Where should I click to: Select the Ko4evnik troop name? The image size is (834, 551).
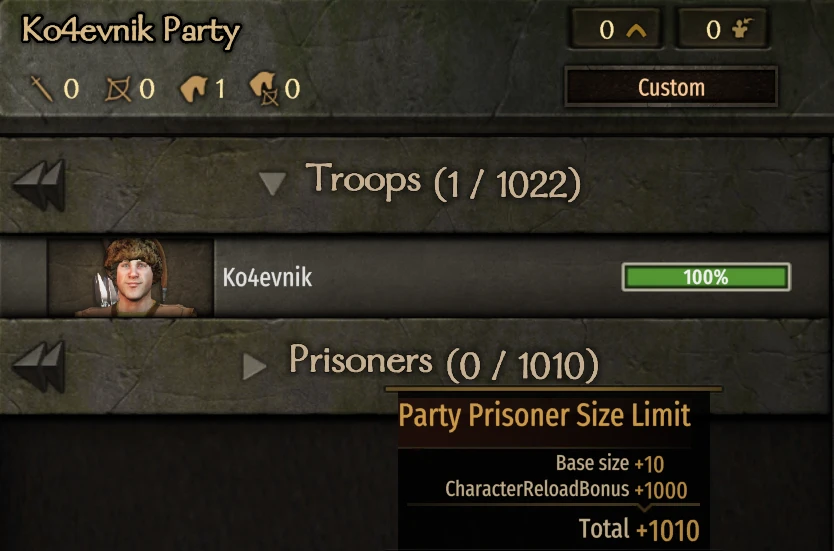point(267,278)
